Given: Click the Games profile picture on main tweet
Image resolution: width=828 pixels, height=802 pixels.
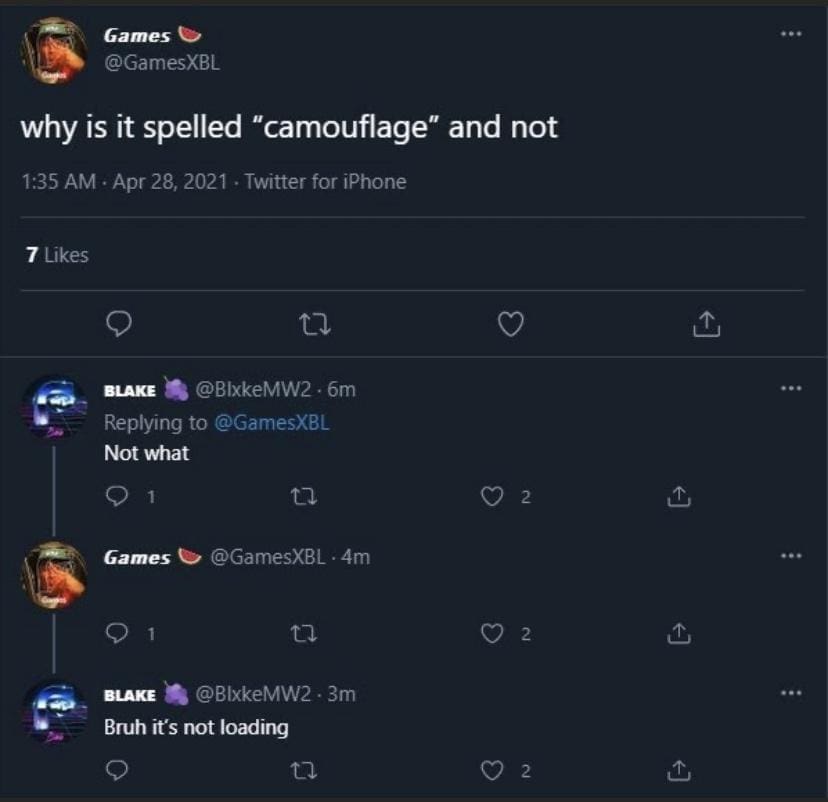Looking at the screenshot, I should coord(55,50).
